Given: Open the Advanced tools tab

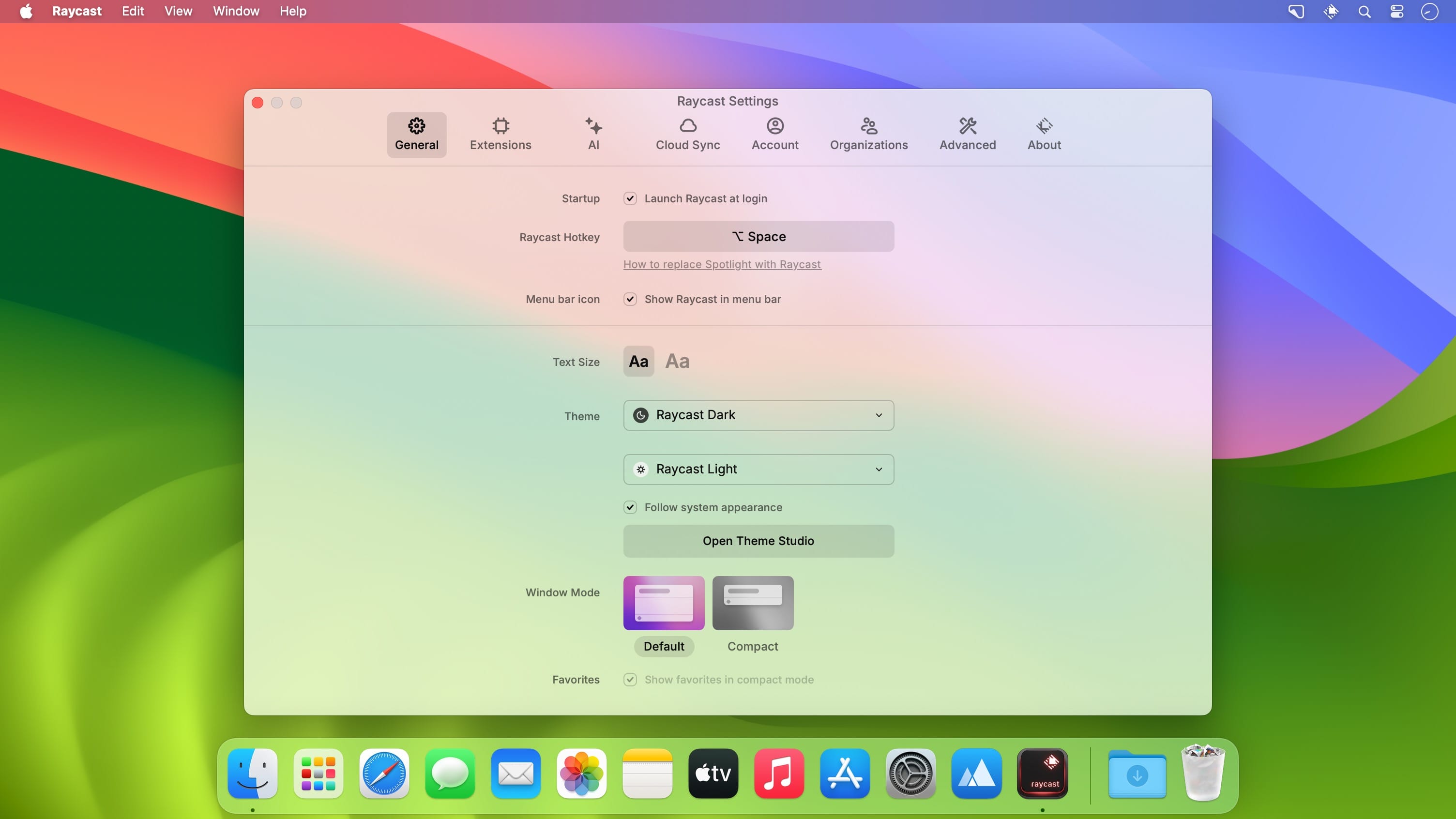Looking at the screenshot, I should click(967, 135).
